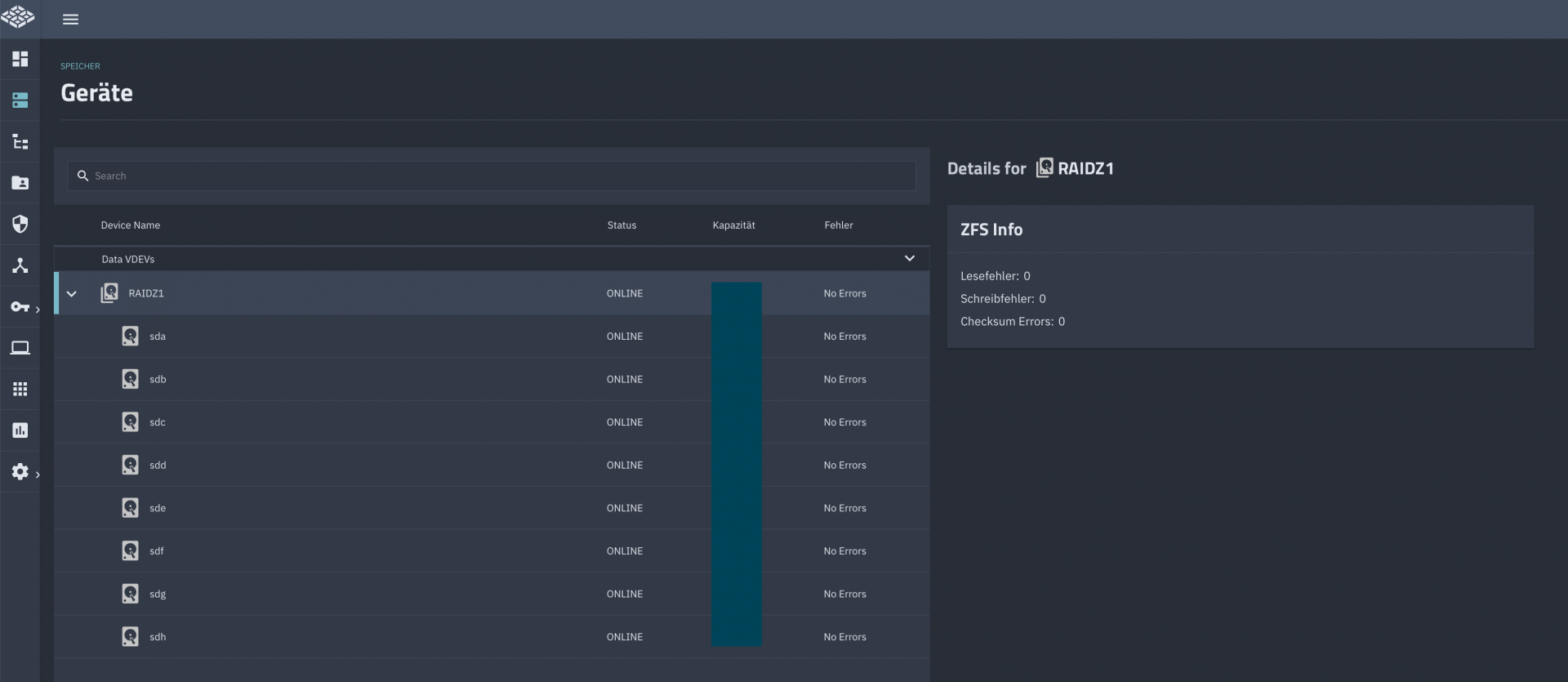Click the Status column header

click(621, 225)
